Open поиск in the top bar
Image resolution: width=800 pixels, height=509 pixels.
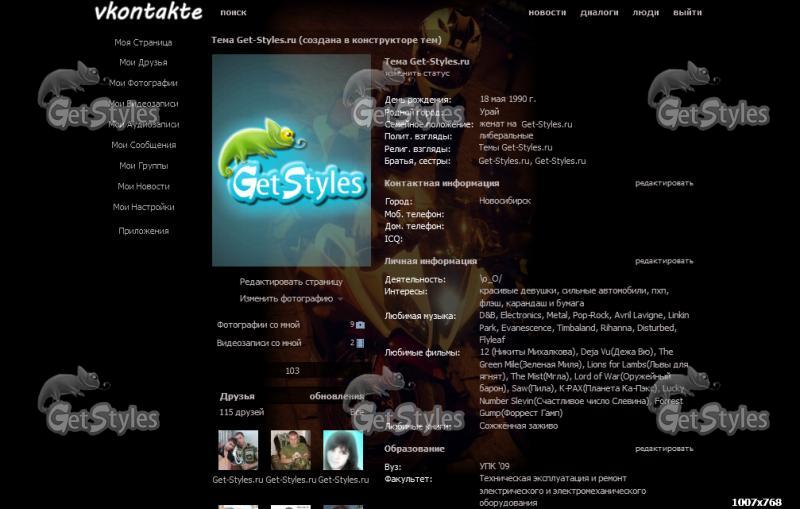[x=233, y=12]
